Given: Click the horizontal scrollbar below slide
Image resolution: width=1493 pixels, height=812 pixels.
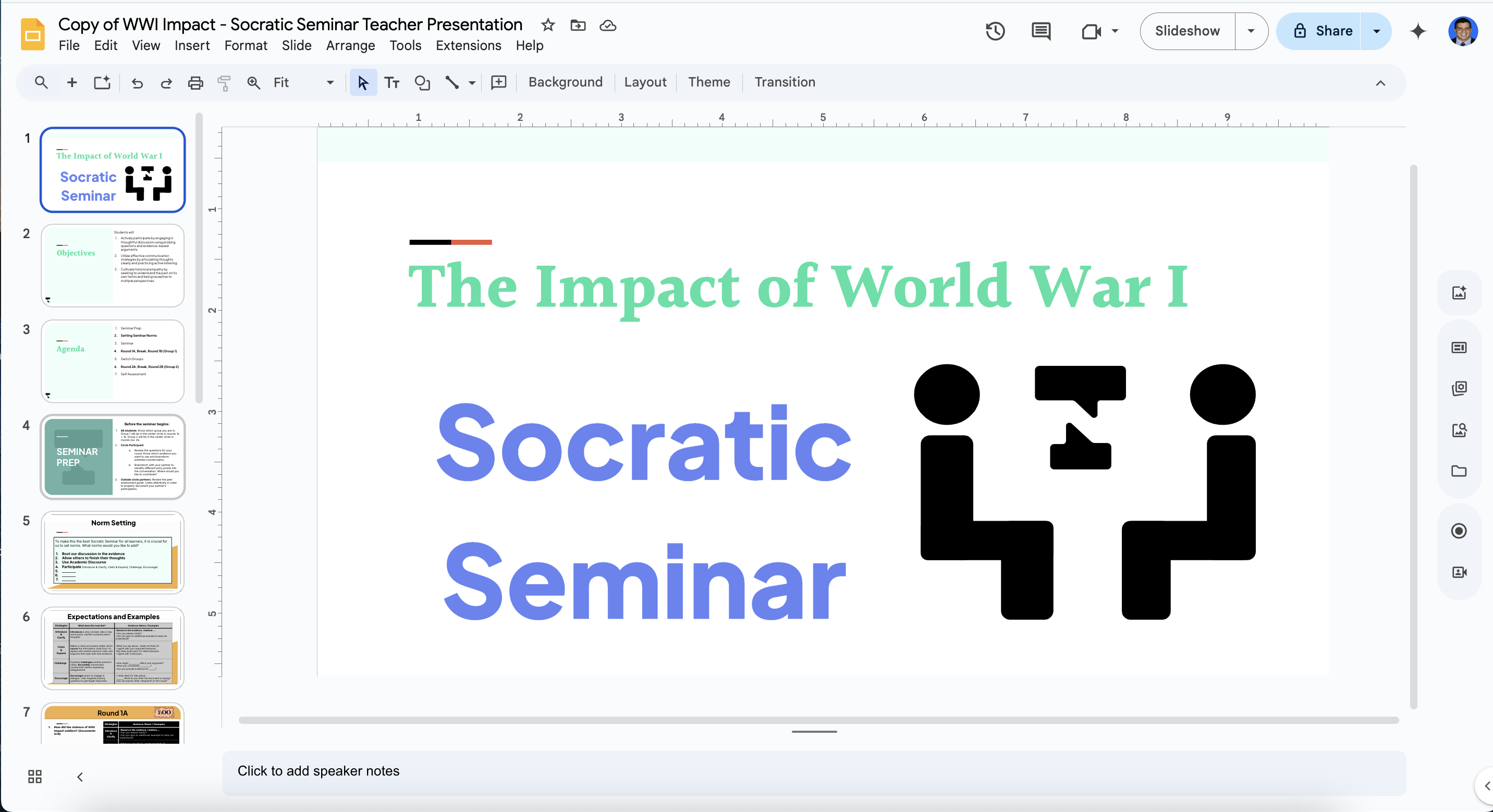Looking at the screenshot, I should 817,720.
